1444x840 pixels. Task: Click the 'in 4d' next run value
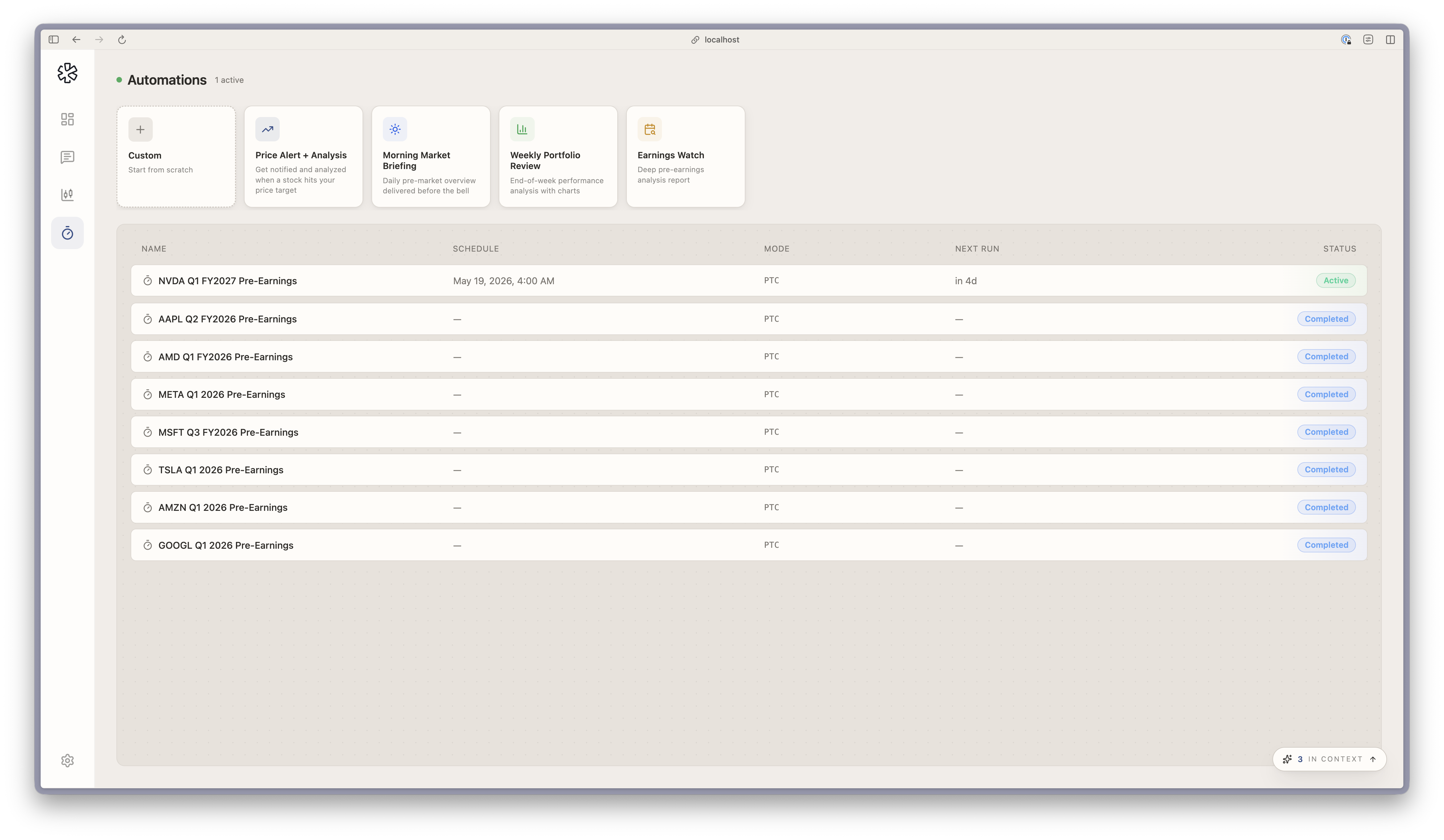click(x=966, y=281)
